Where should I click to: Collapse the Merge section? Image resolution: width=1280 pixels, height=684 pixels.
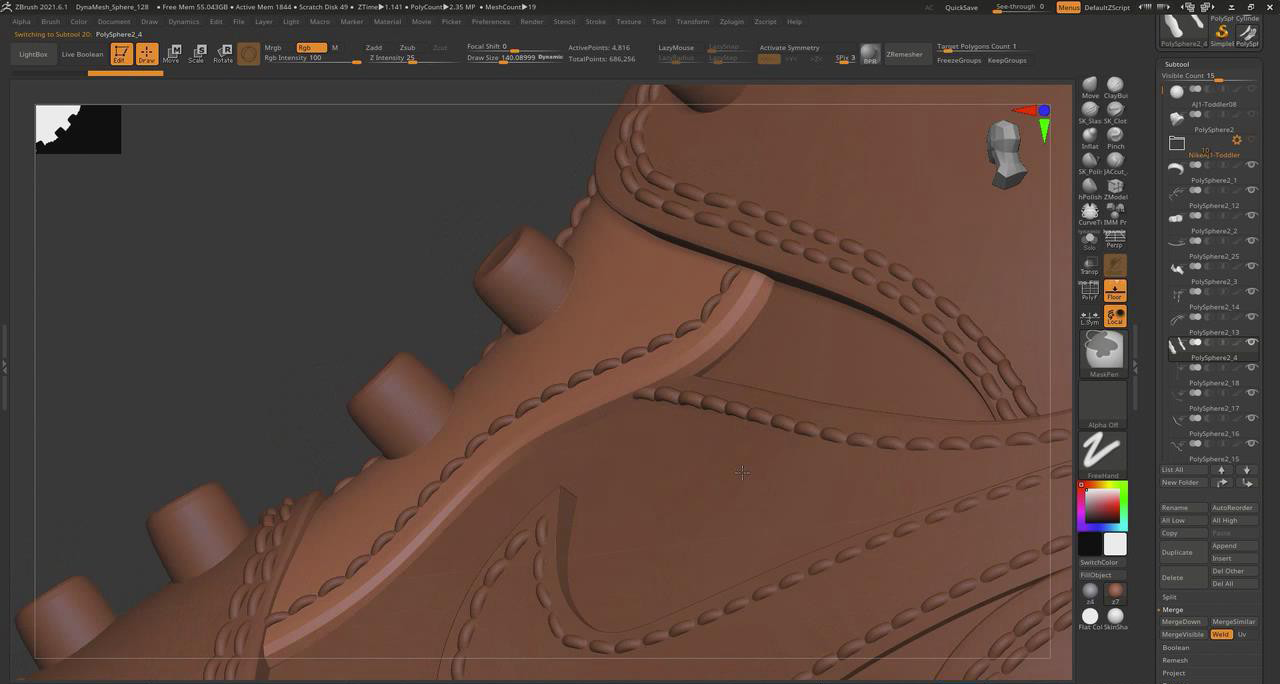[1172, 609]
